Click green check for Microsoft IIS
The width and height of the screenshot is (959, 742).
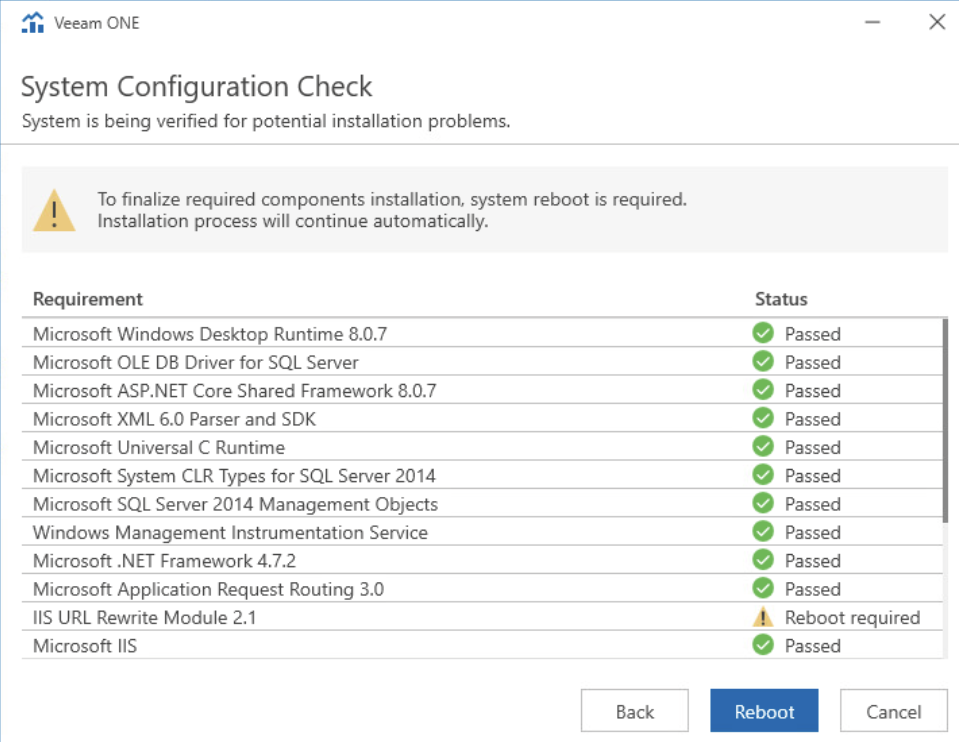click(763, 645)
